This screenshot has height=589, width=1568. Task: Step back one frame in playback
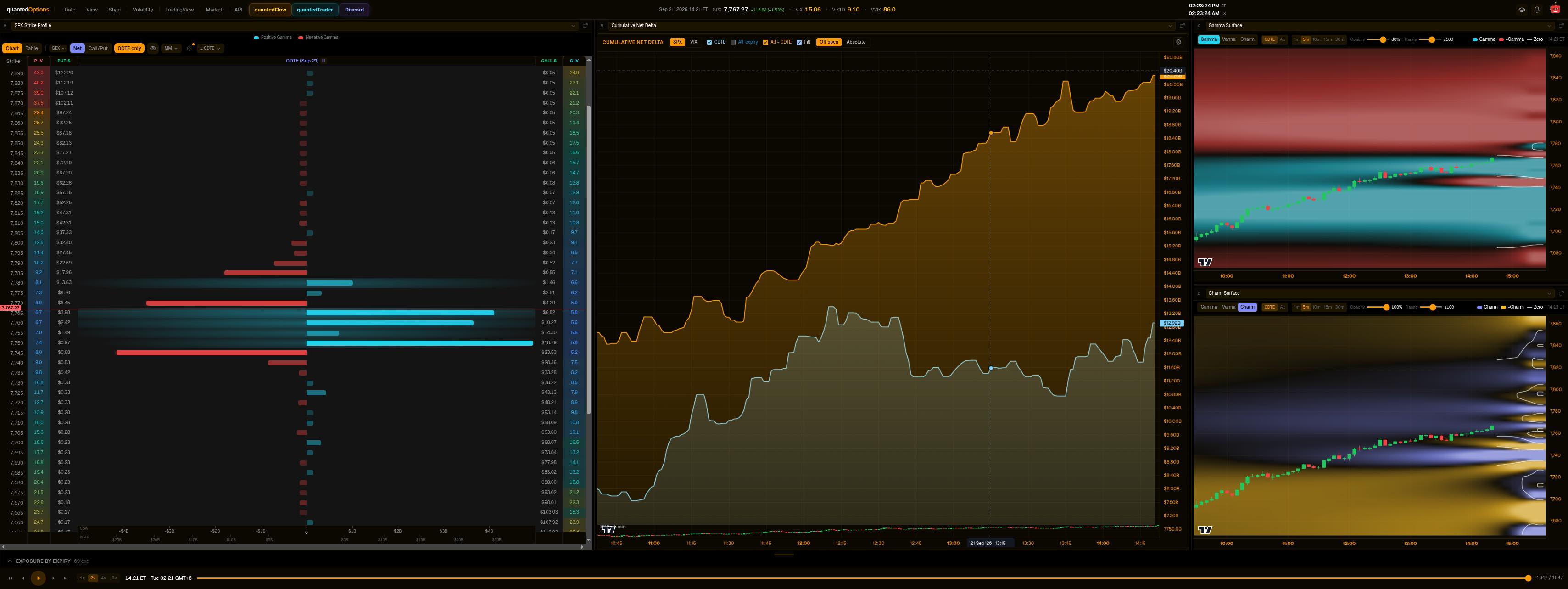[x=23, y=578]
